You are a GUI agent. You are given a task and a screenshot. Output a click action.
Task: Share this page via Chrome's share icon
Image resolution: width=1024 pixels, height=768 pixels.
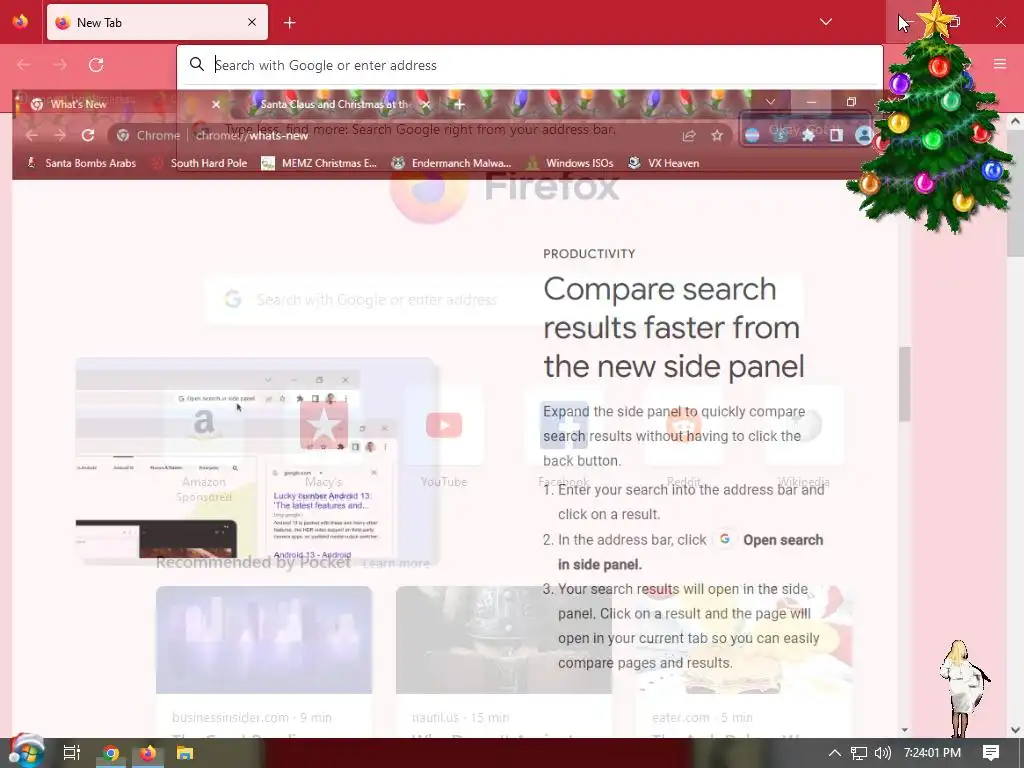tap(689, 136)
